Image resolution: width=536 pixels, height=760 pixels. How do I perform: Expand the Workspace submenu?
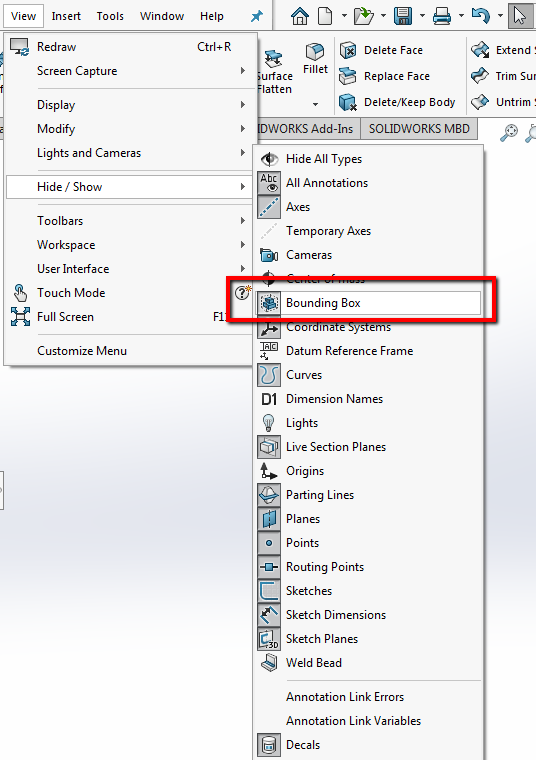click(129, 245)
